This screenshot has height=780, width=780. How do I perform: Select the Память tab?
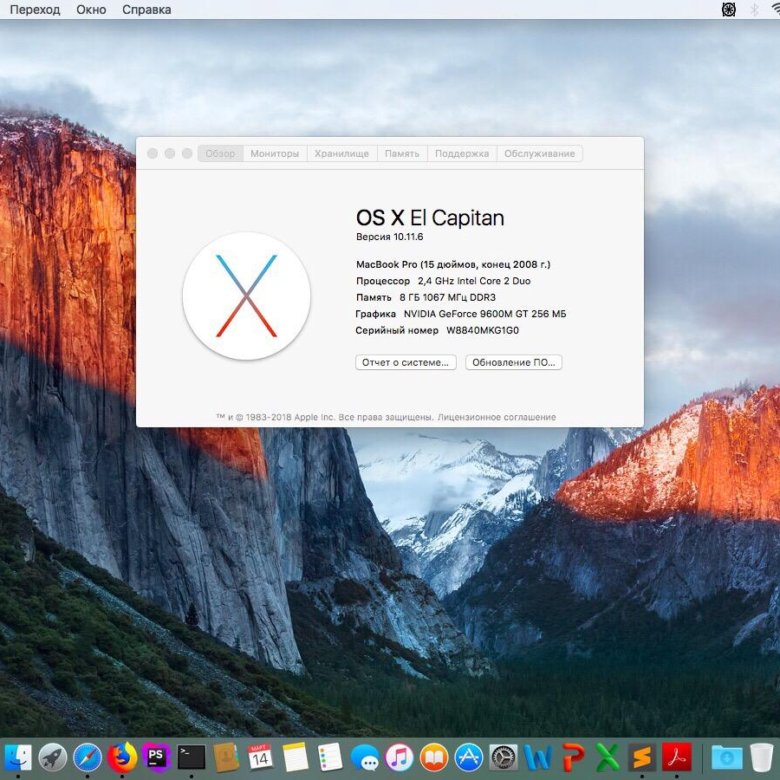(402, 154)
